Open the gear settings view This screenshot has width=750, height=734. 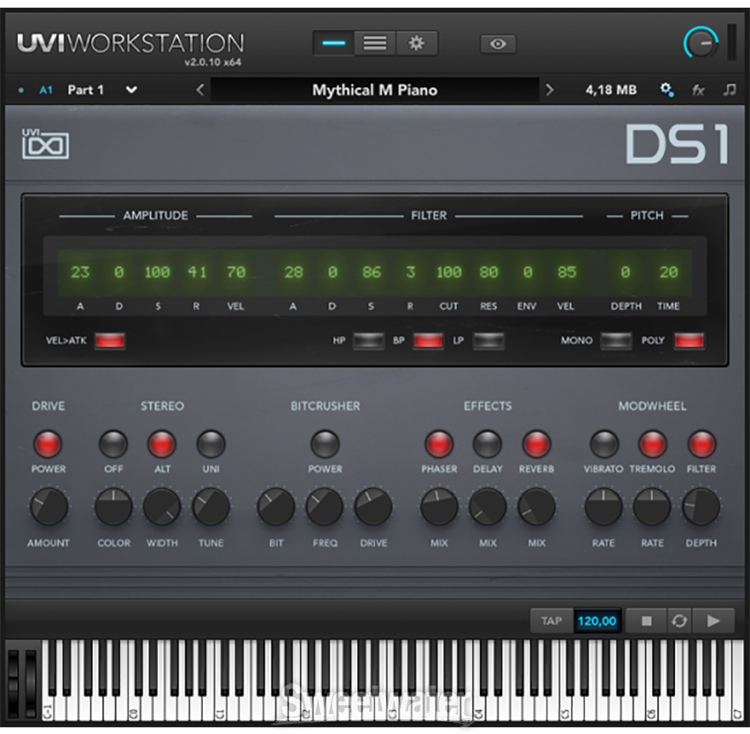416,44
